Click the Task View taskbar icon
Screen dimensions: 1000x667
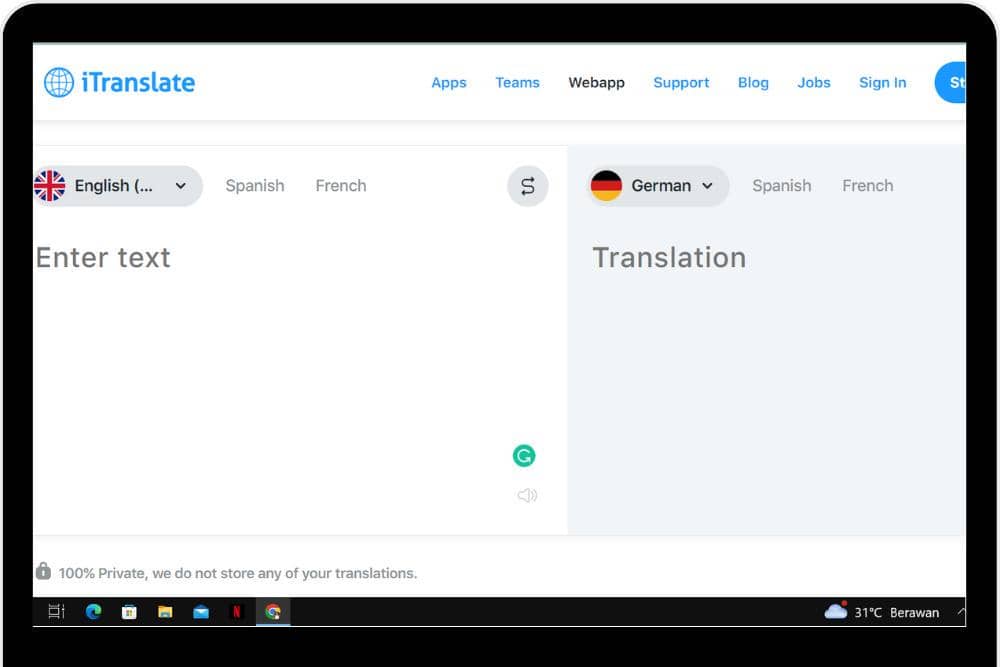click(57, 612)
